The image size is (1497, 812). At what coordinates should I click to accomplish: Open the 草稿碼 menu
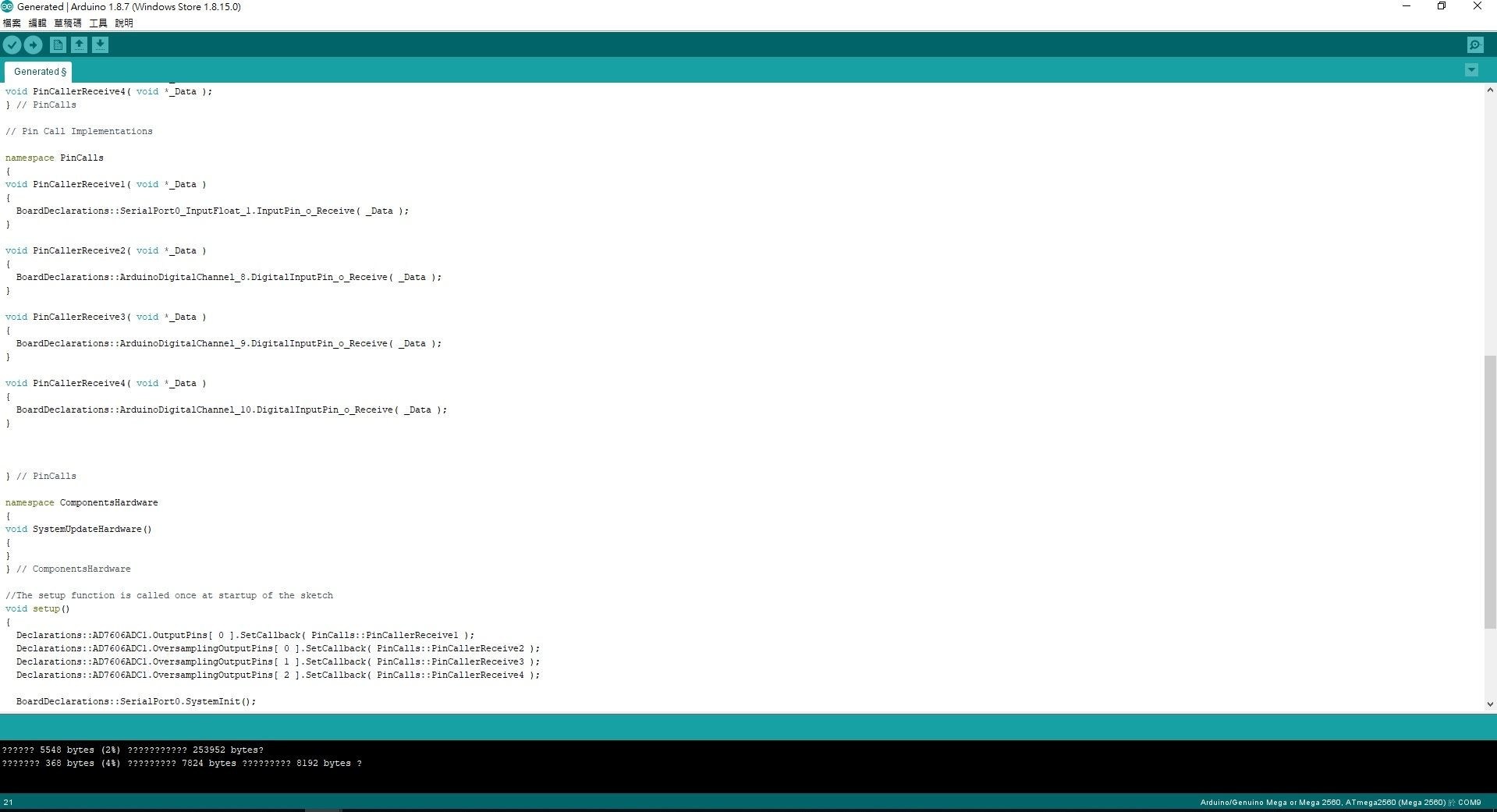(68, 23)
